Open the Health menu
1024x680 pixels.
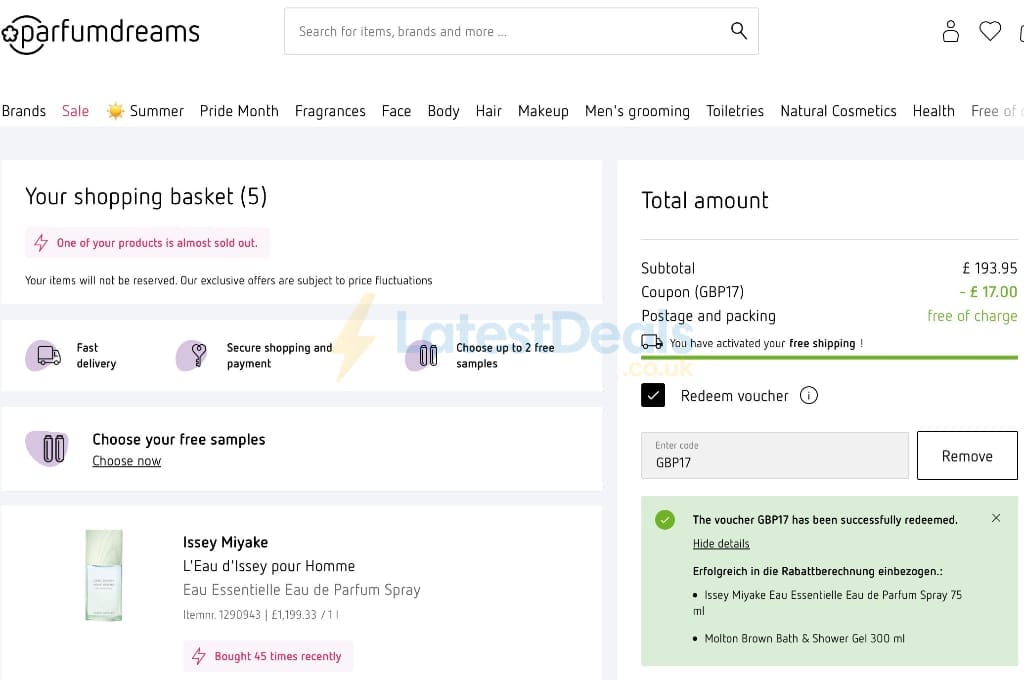pyautogui.click(x=933, y=111)
